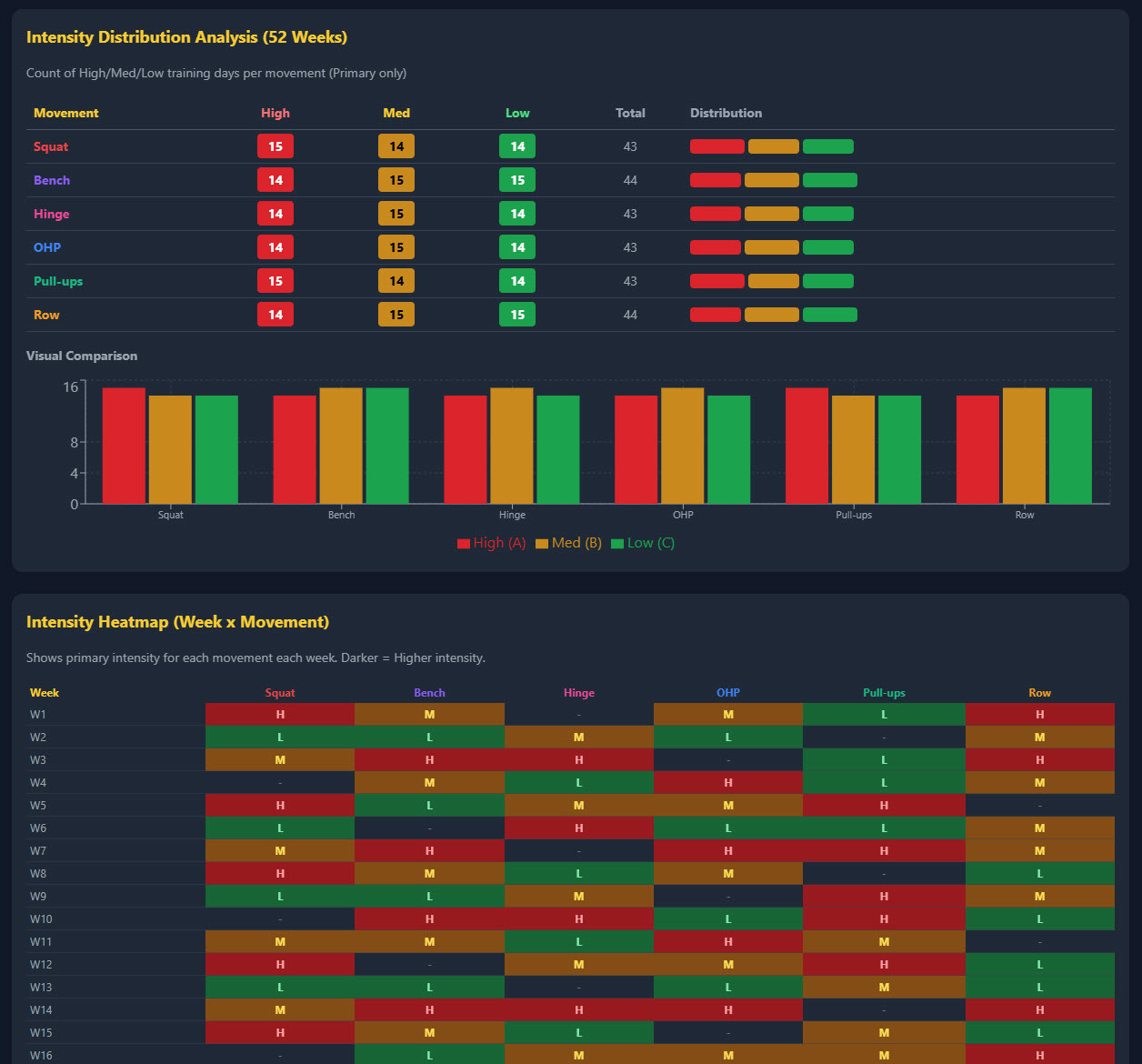Click the Squat red High bar in chart
1142x1064 pixels.
pos(124,446)
